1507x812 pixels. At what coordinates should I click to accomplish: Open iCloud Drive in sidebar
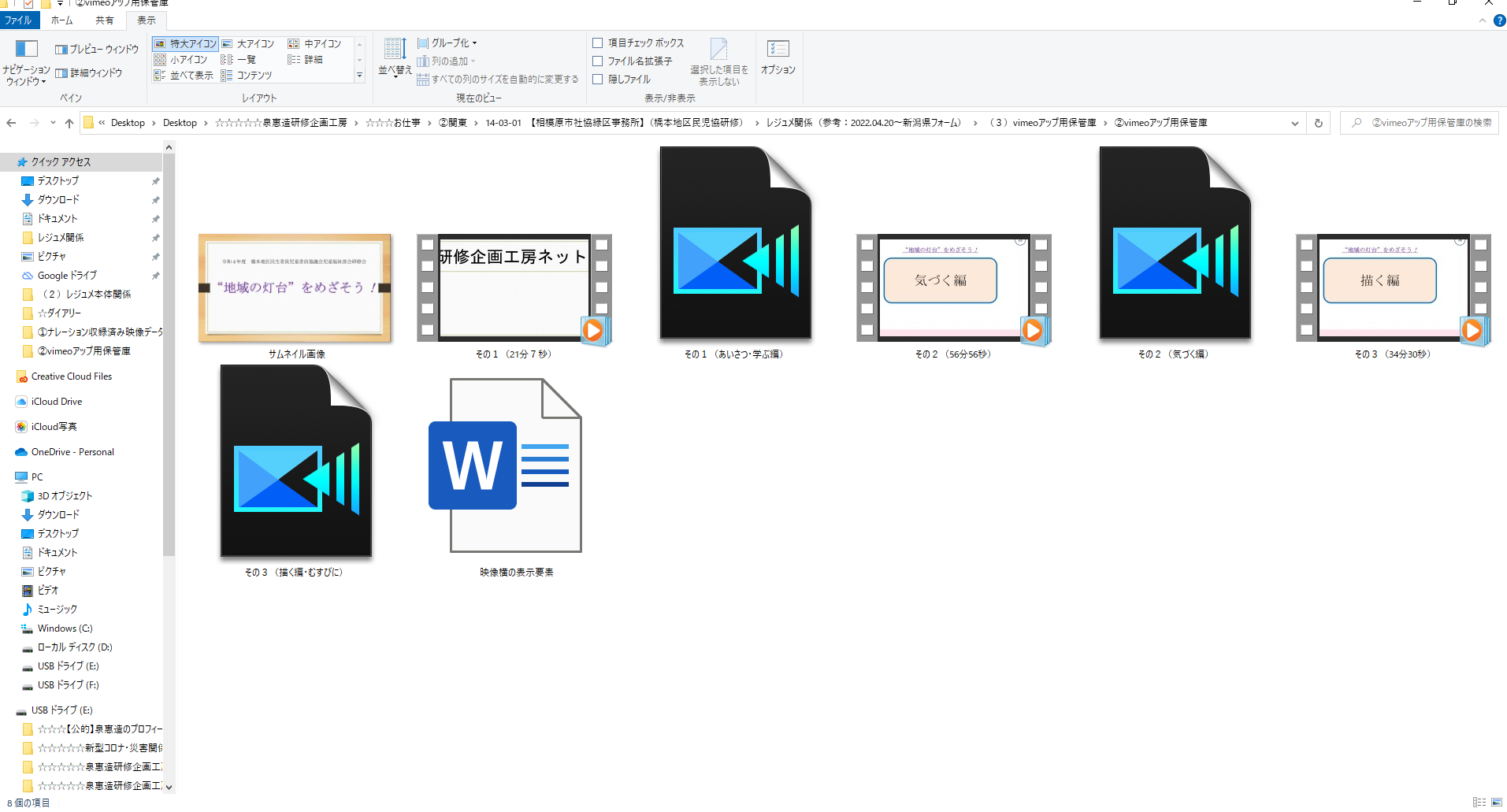coord(56,402)
